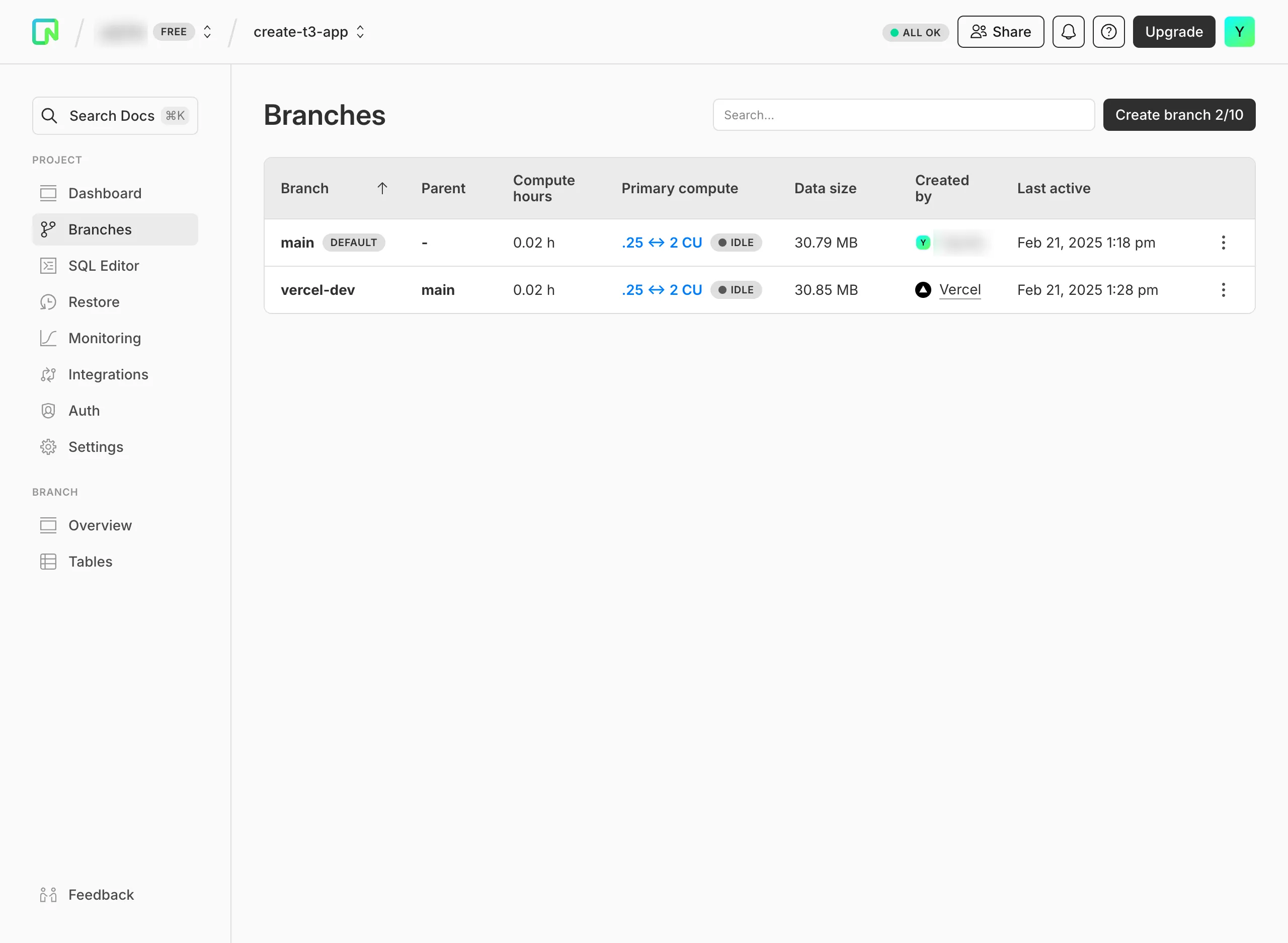Click IDLE status badge in main row
This screenshot has width=1288, height=943.
(736, 243)
